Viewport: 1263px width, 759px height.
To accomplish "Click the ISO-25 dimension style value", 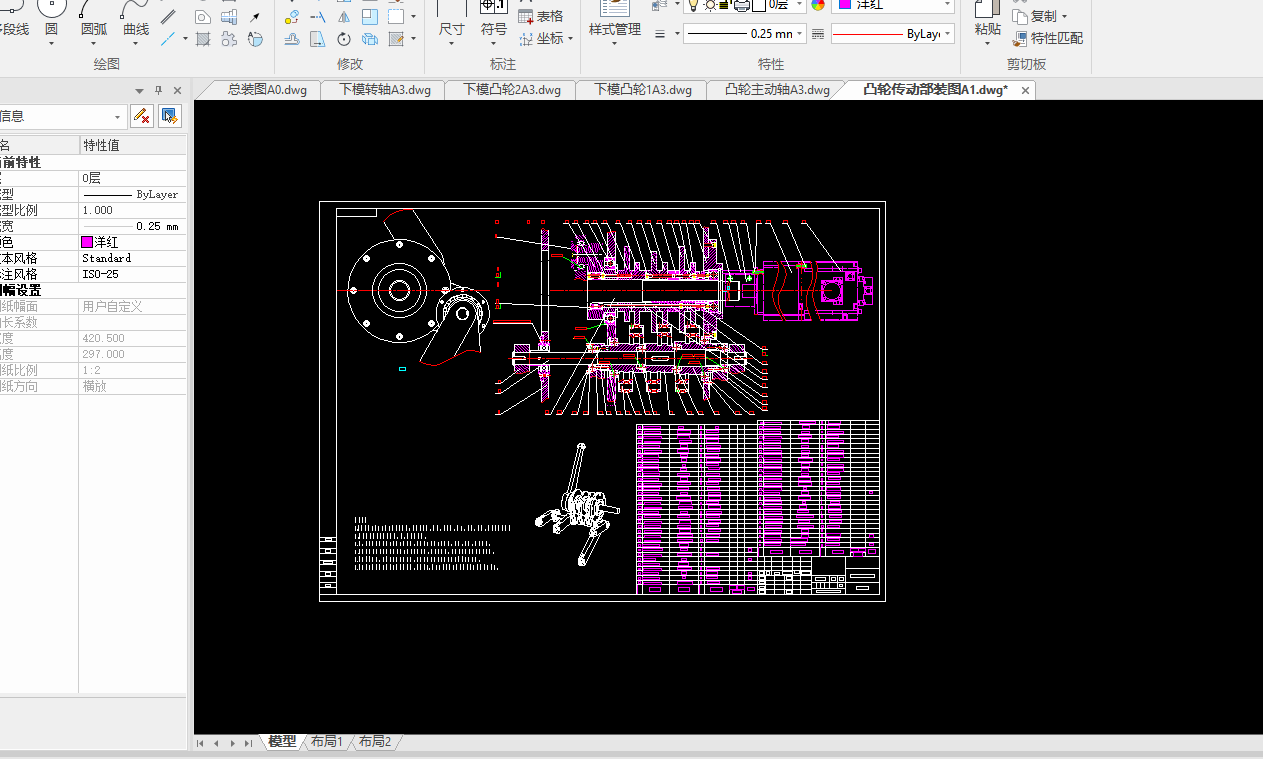I will click(x=132, y=274).
